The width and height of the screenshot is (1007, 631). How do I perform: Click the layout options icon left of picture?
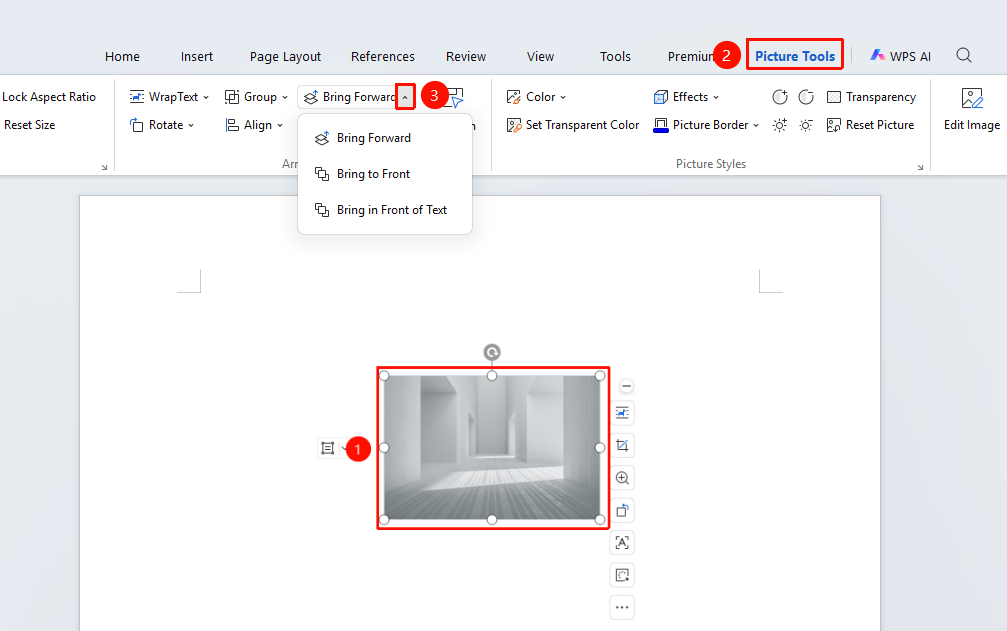[x=328, y=448]
